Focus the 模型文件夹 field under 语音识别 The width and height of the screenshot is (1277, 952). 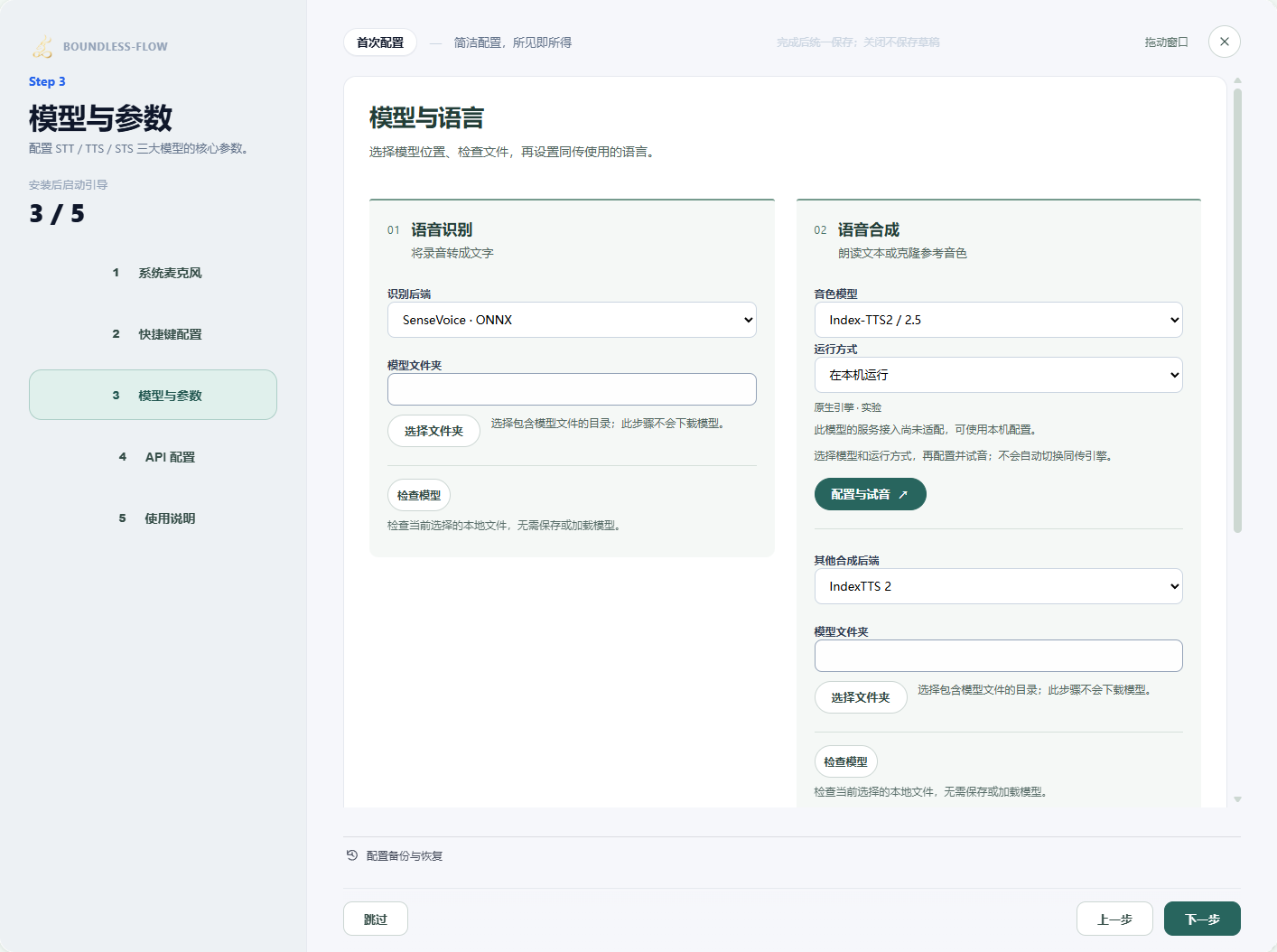pos(572,389)
